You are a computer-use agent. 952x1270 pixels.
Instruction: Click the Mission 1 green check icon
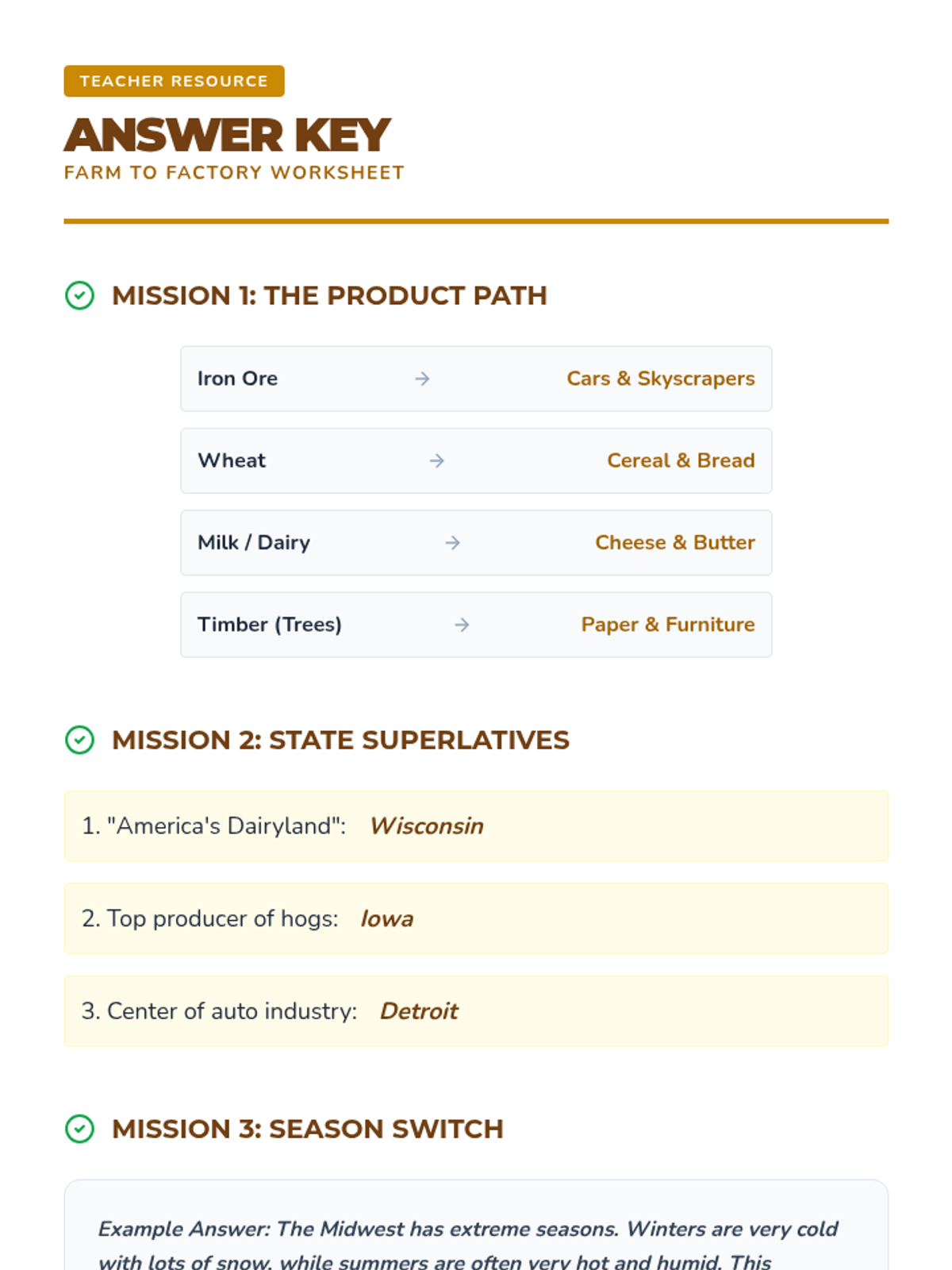(x=79, y=295)
